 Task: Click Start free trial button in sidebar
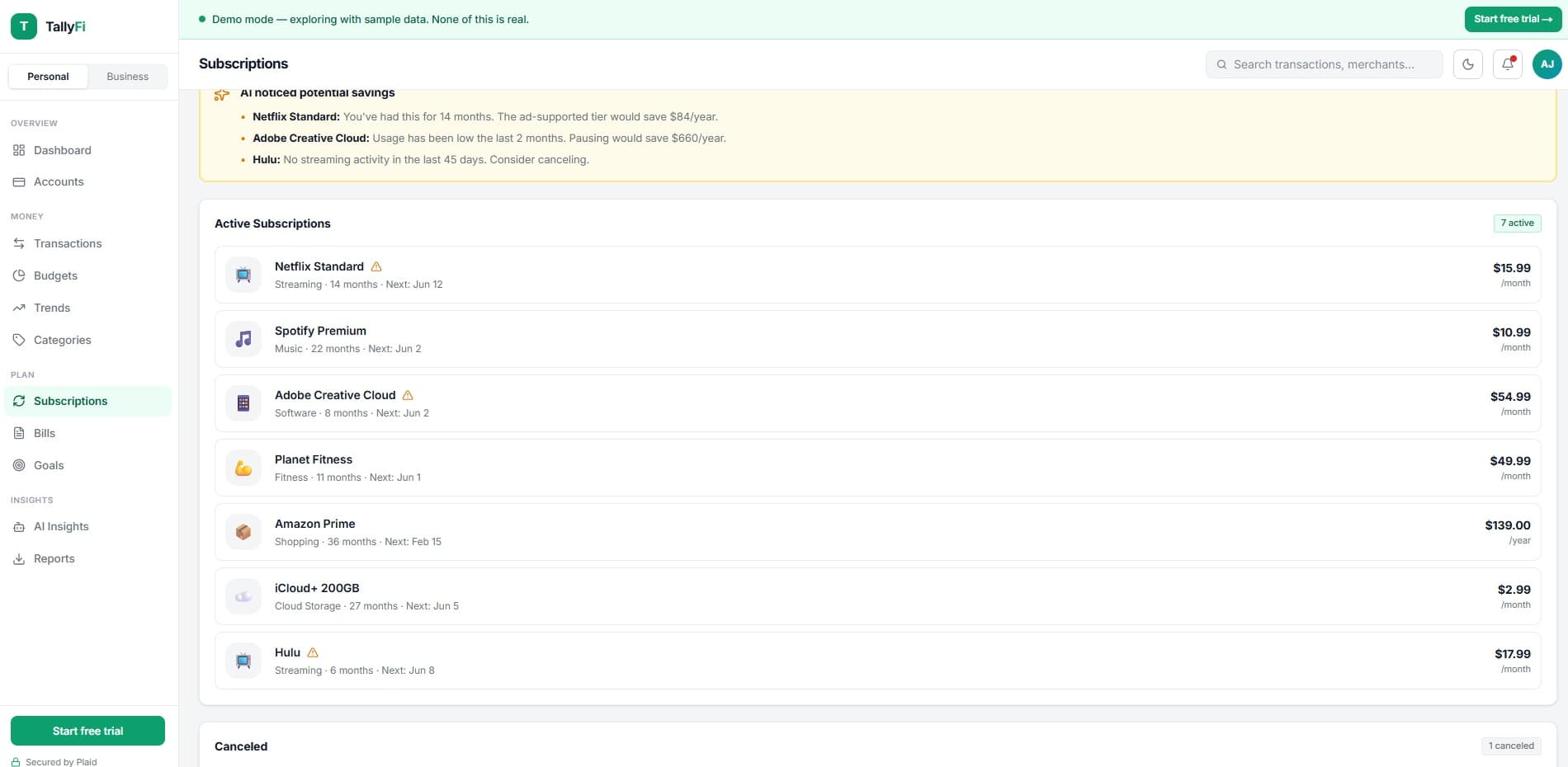click(87, 731)
